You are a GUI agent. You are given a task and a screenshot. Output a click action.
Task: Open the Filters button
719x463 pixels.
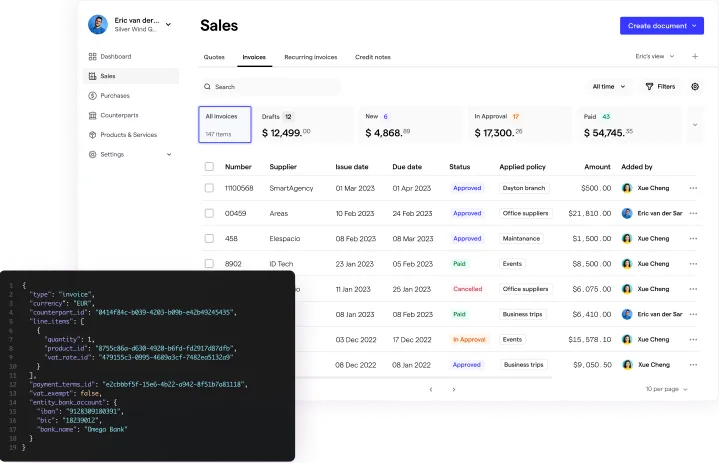(x=660, y=87)
